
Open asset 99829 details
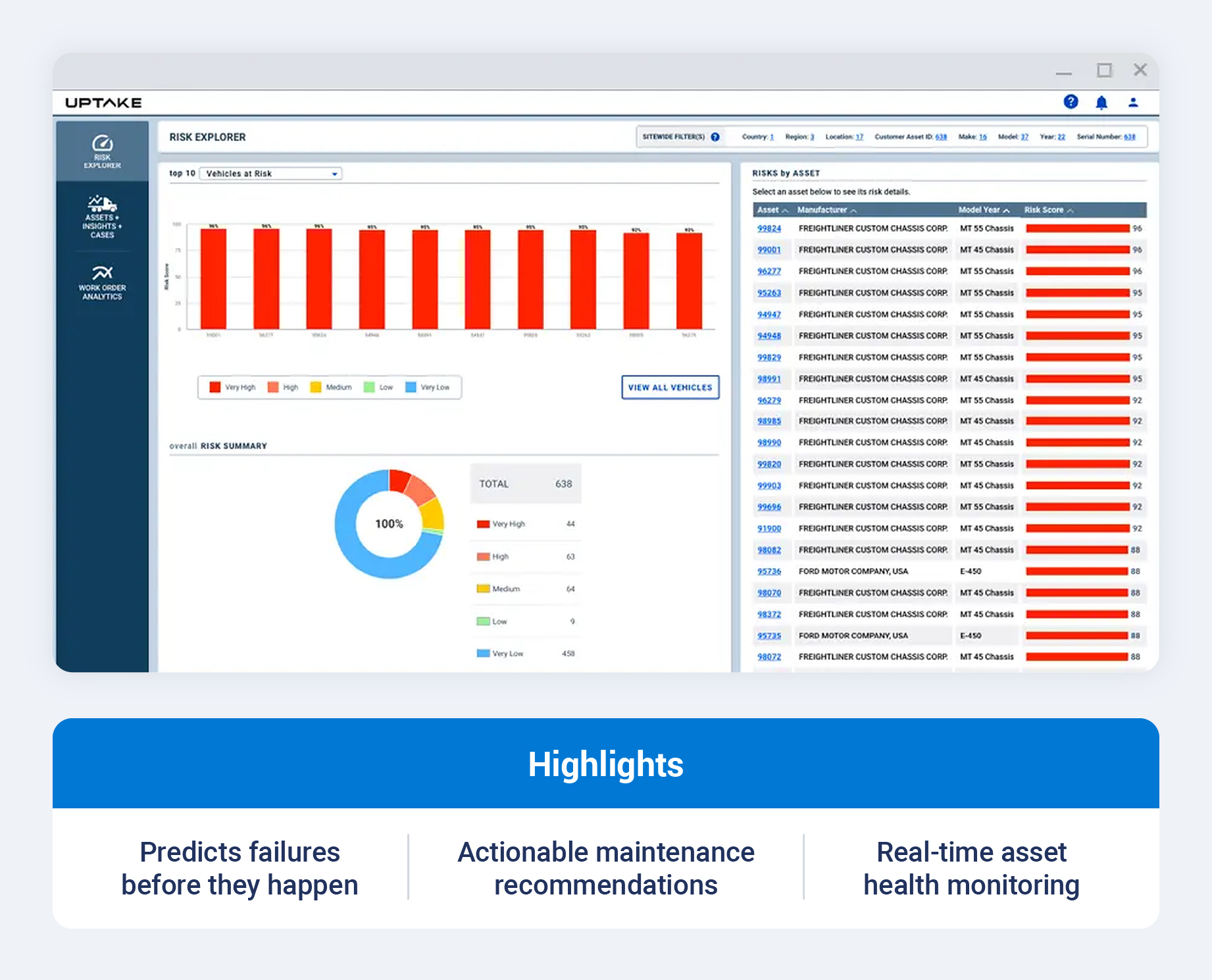coord(769,357)
